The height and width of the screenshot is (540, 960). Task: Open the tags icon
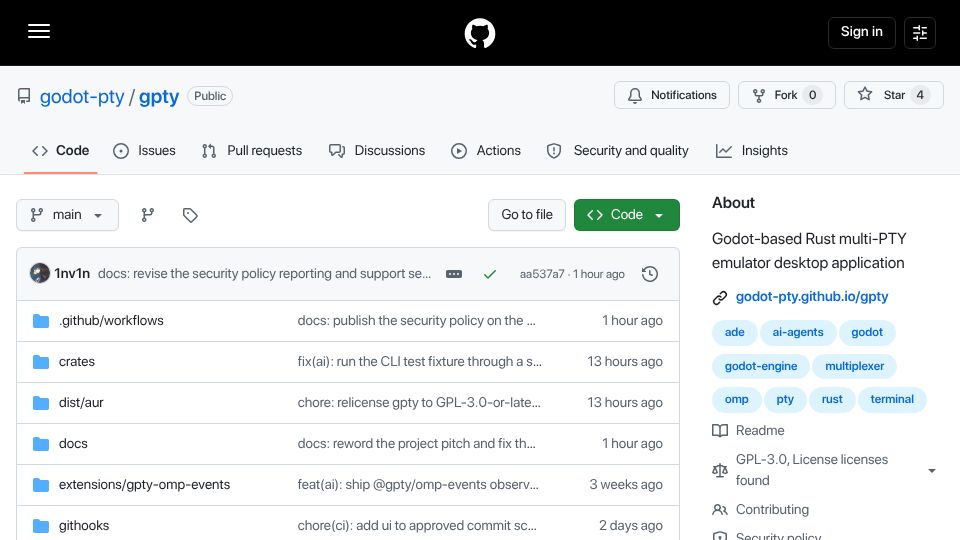coord(190,215)
